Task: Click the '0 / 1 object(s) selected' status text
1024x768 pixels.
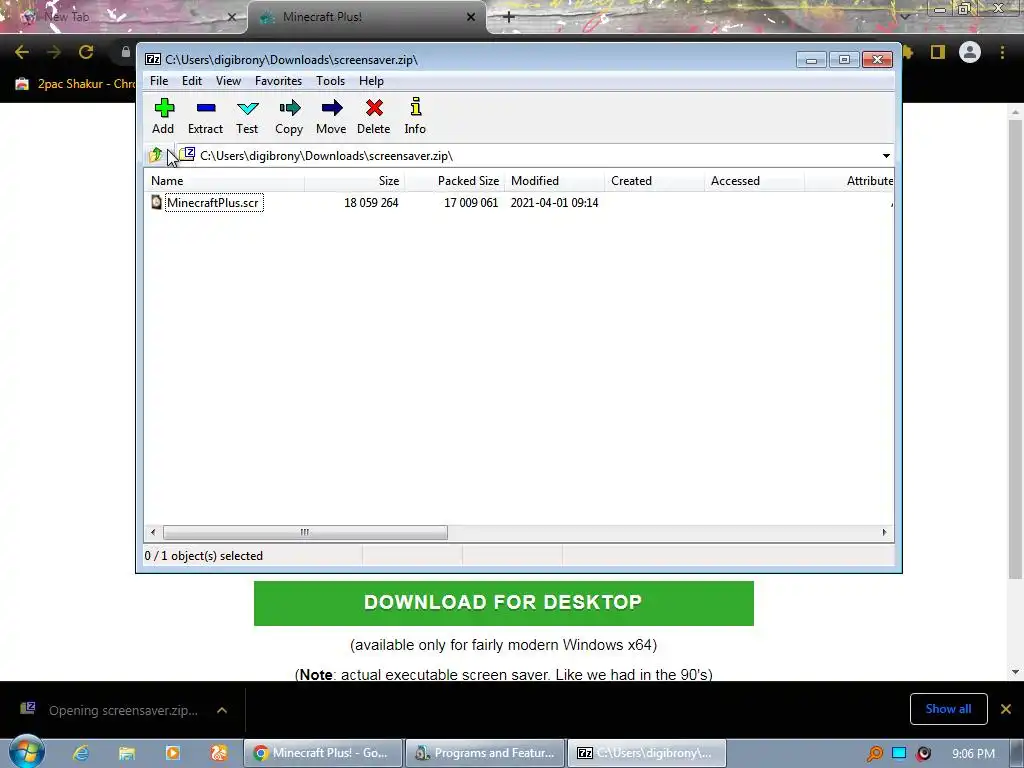Action: [204, 556]
